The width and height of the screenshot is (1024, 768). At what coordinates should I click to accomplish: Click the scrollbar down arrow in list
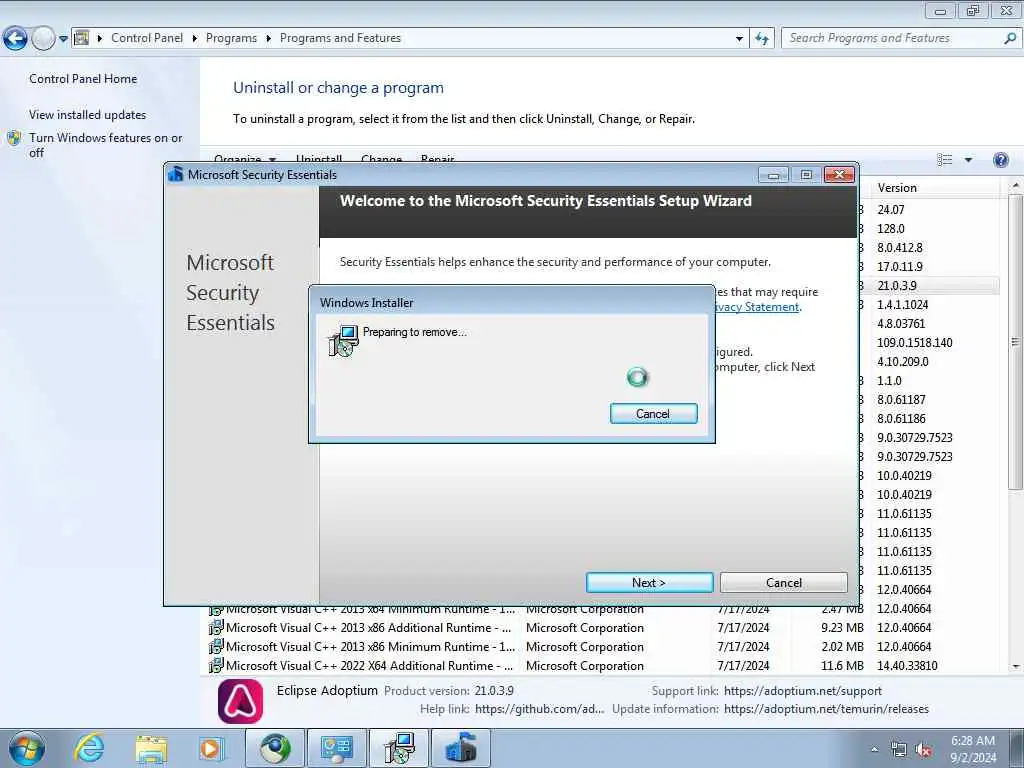(1016, 666)
